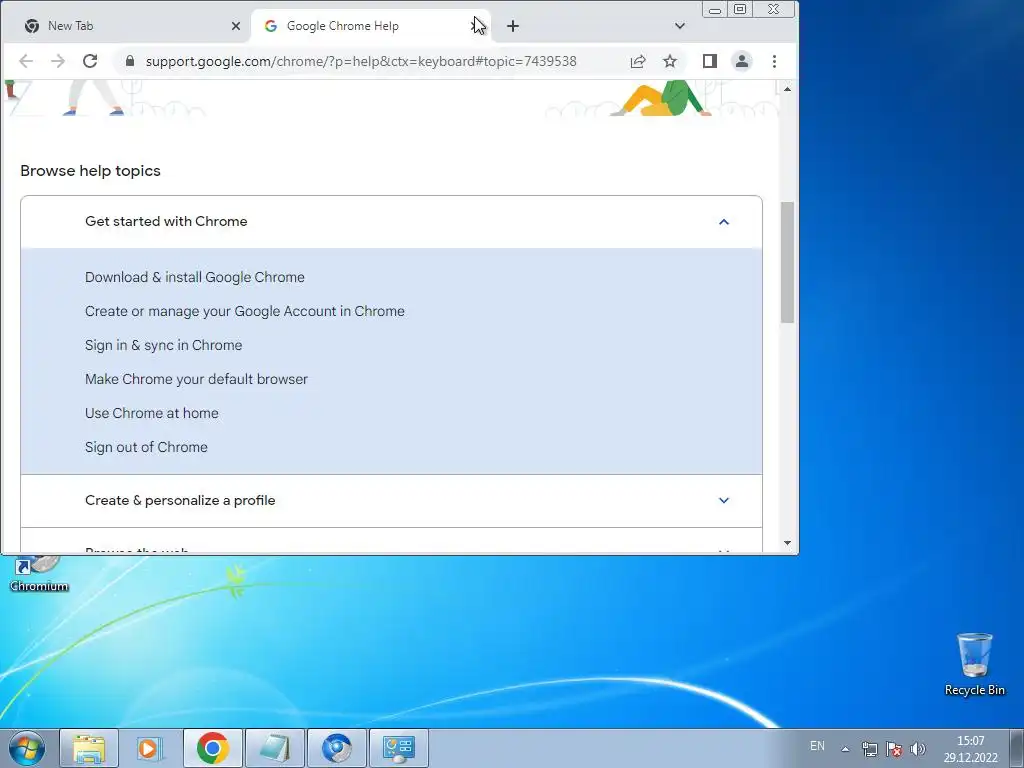Reload the Google Chrome Help page
Viewport: 1024px width, 768px height.
click(x=90, y=61)
